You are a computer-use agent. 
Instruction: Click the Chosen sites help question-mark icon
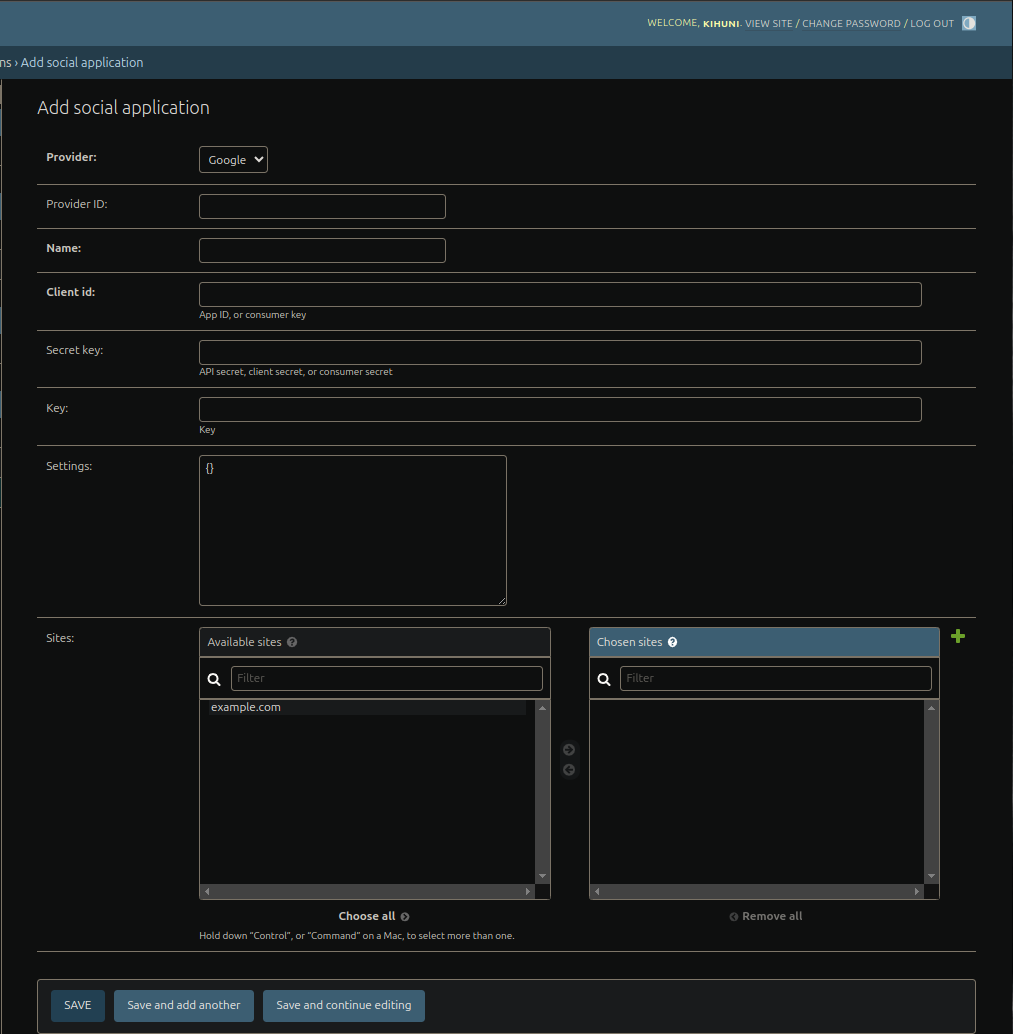pyautogui.click(x=672, y=642)
